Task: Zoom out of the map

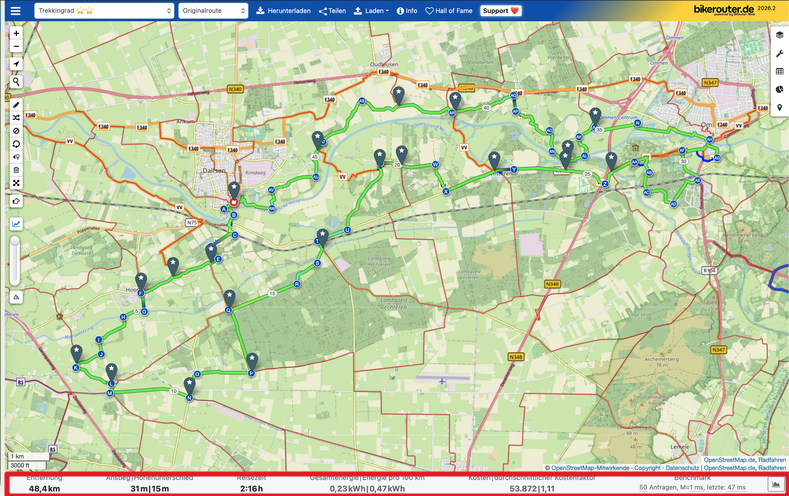Action: point(16,48)
